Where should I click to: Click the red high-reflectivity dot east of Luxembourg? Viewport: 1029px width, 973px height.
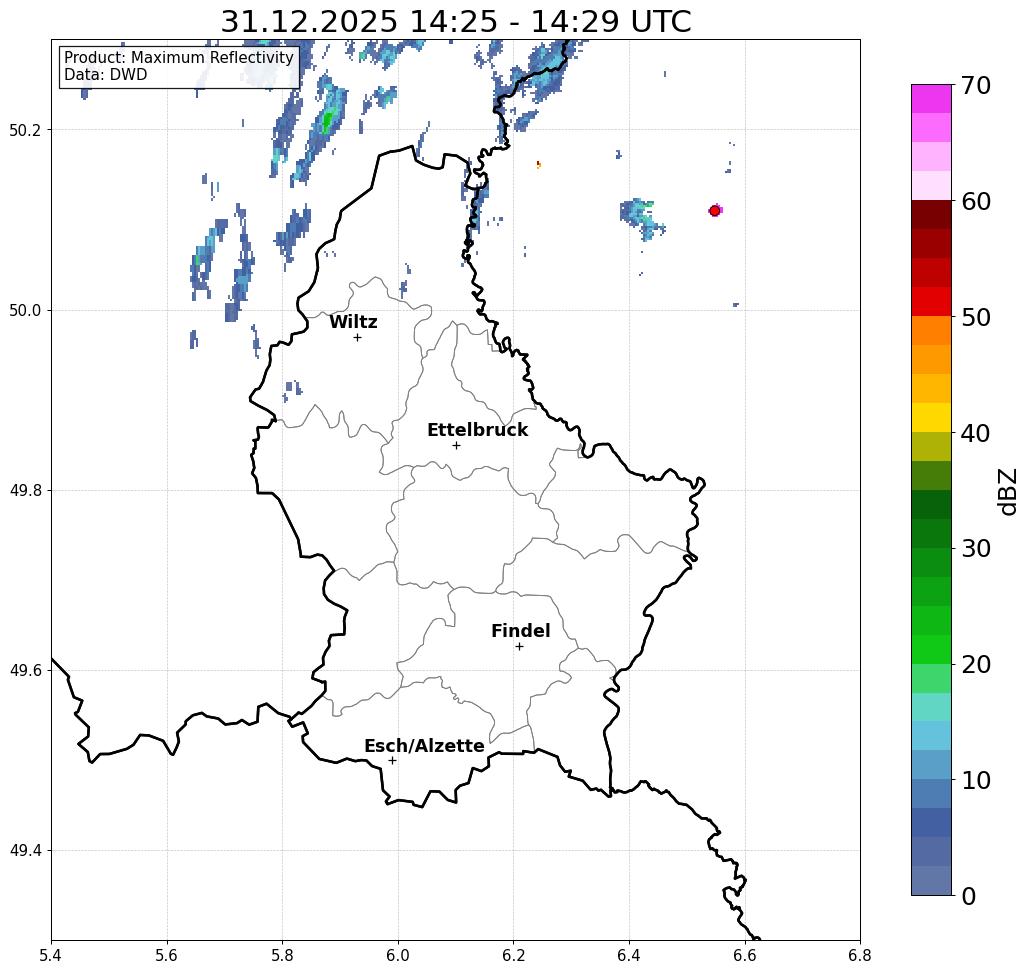715,211
